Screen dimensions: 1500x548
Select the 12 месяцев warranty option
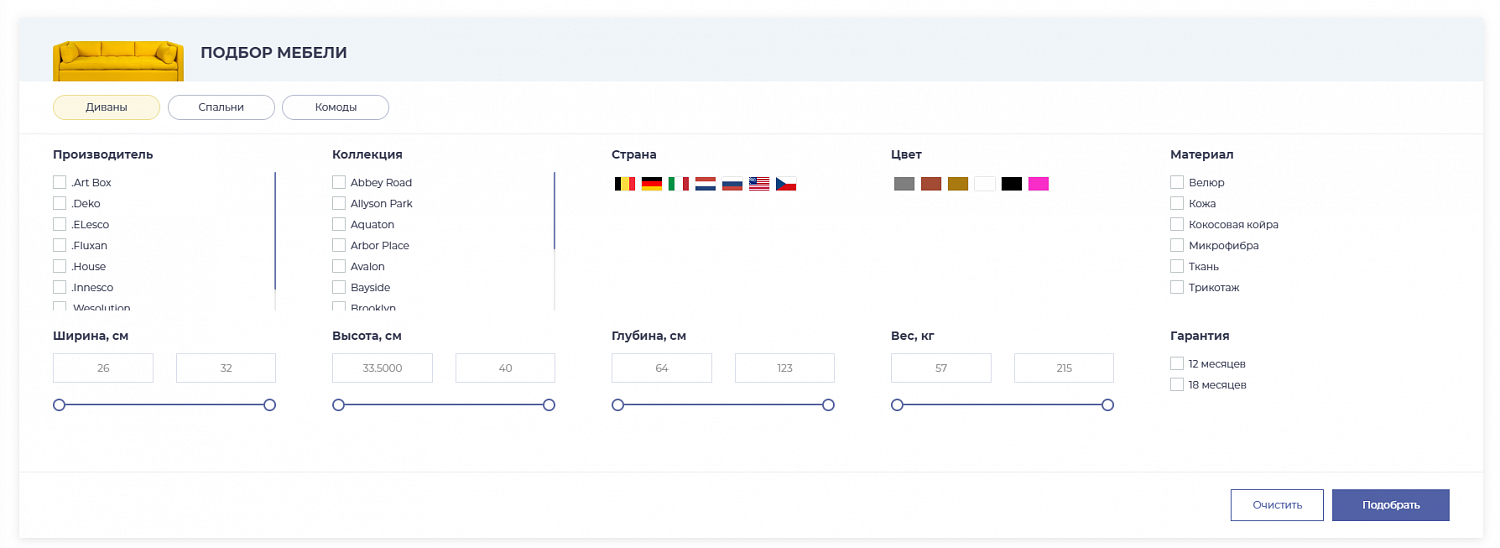[x=1177, y=363]
